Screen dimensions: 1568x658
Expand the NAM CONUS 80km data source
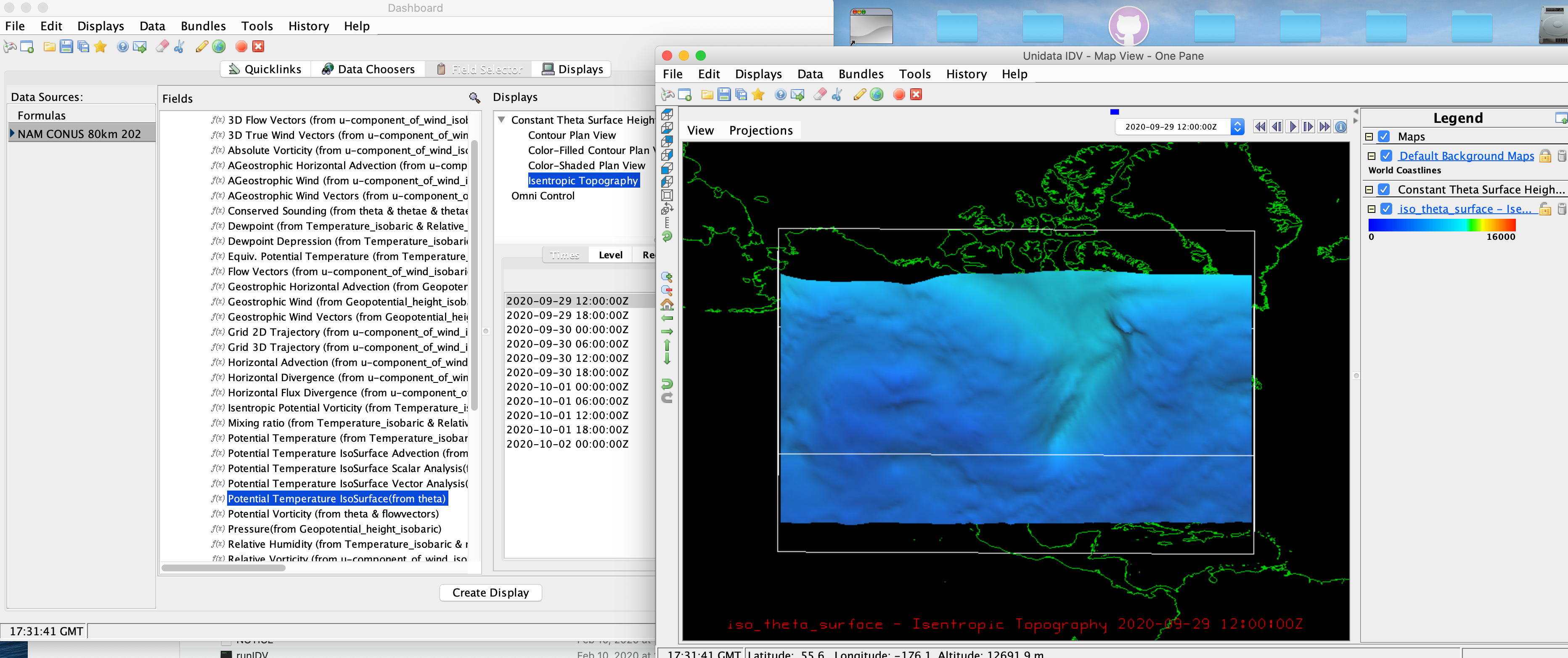point(12,133)
